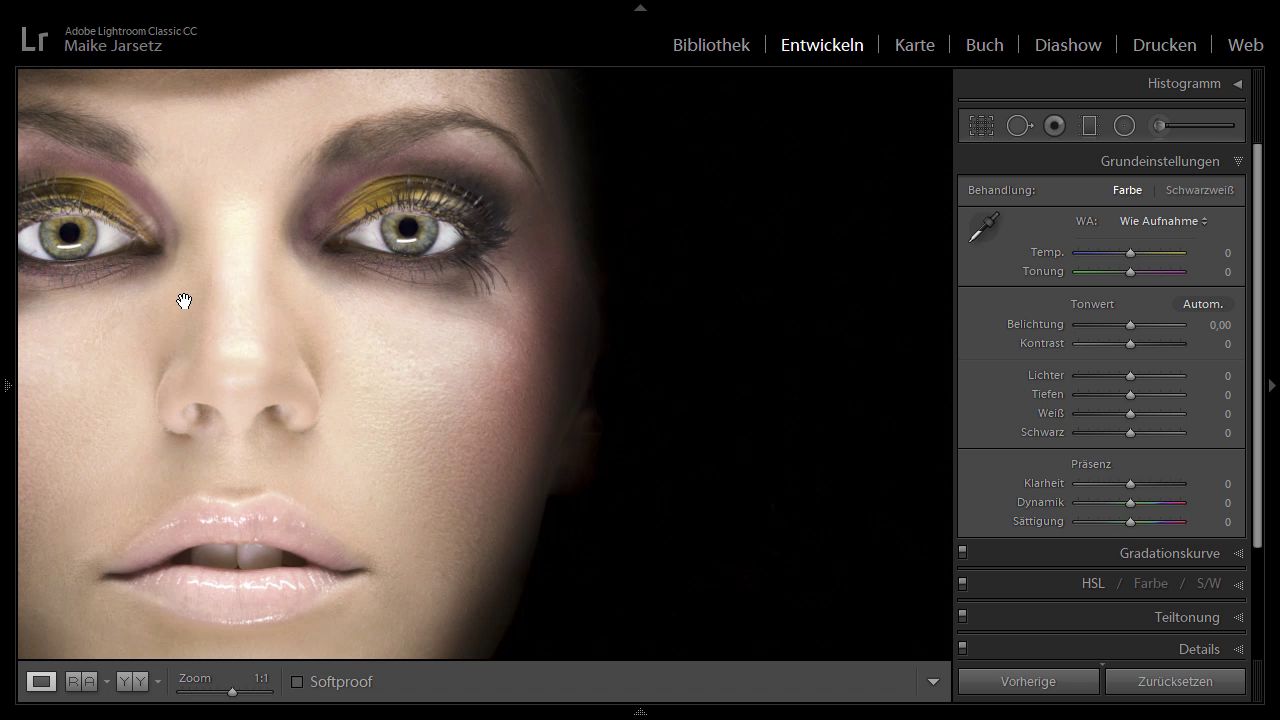Click the Dynamik slider handle
This screenshot has height=720, width=1280.
(x=1130, y=503)
